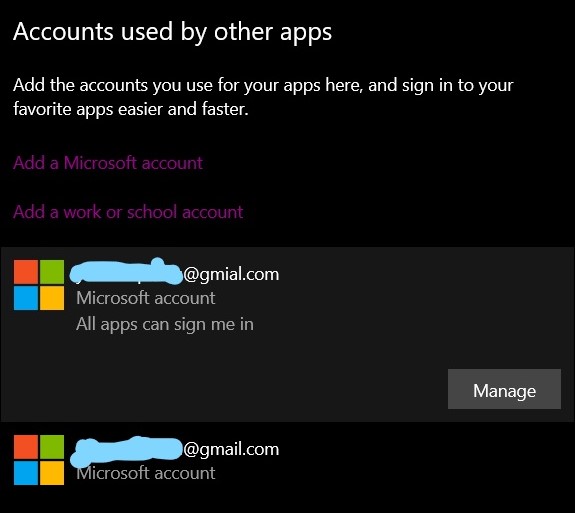
Task: Select the @gmail.com account entry
Action: 288,460
